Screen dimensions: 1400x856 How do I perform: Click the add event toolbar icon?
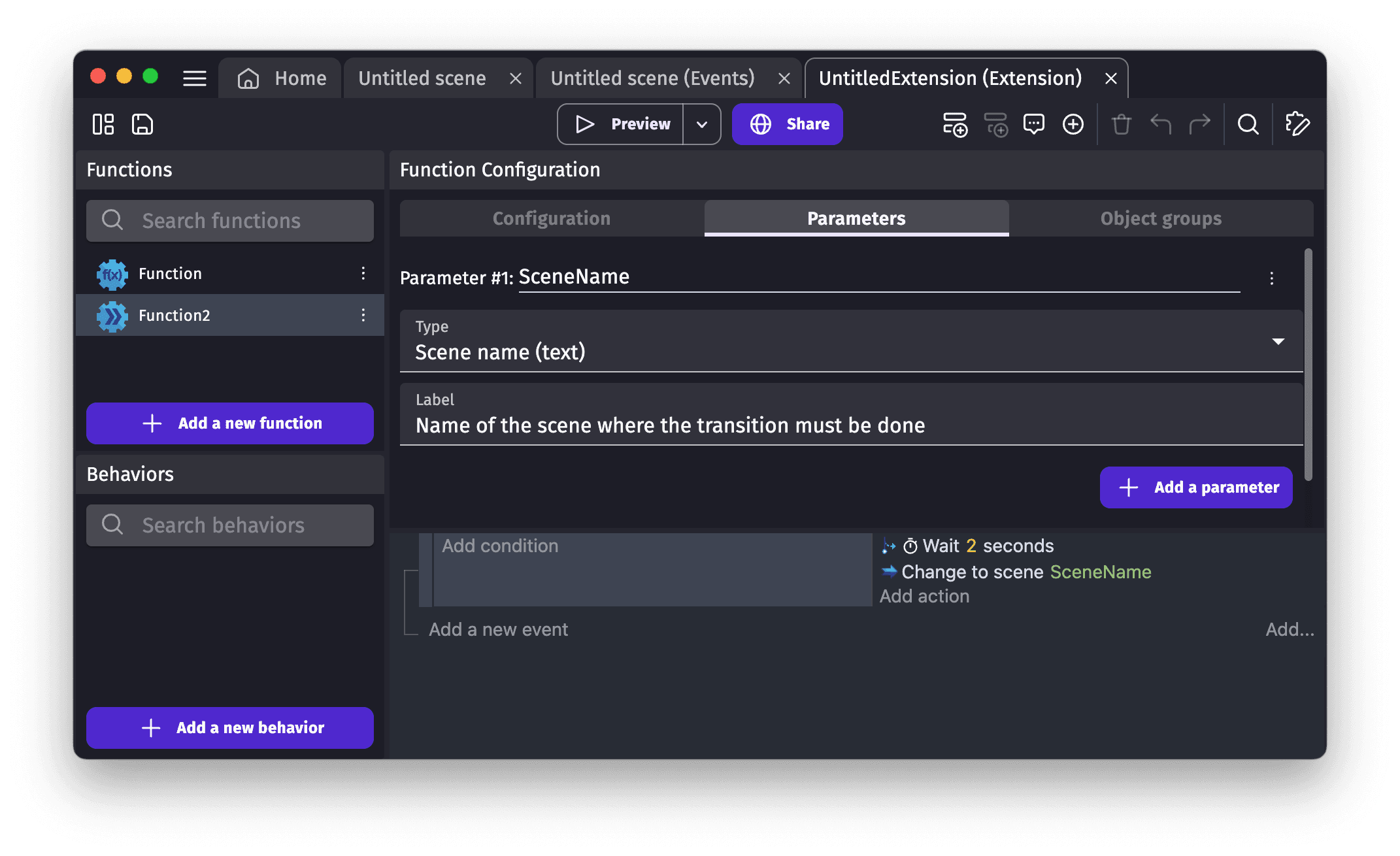pos(955,124)
